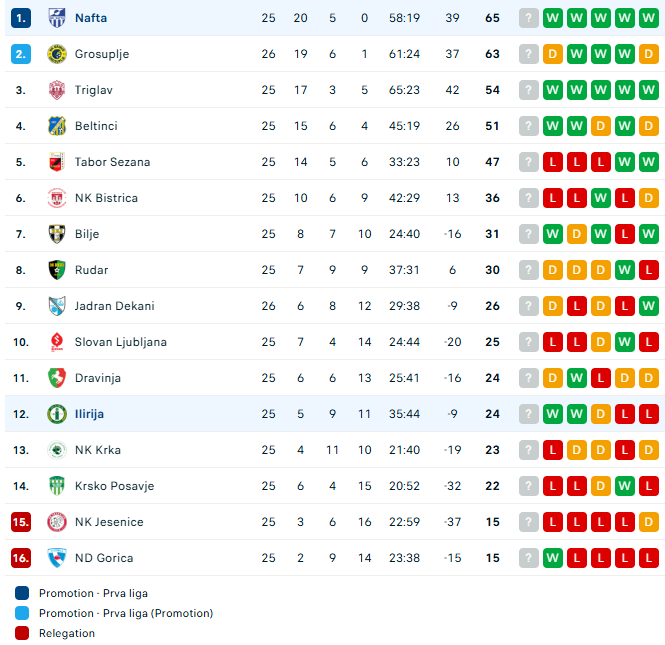Click Tabor Sezana's first red L badge

click(553, 162)
